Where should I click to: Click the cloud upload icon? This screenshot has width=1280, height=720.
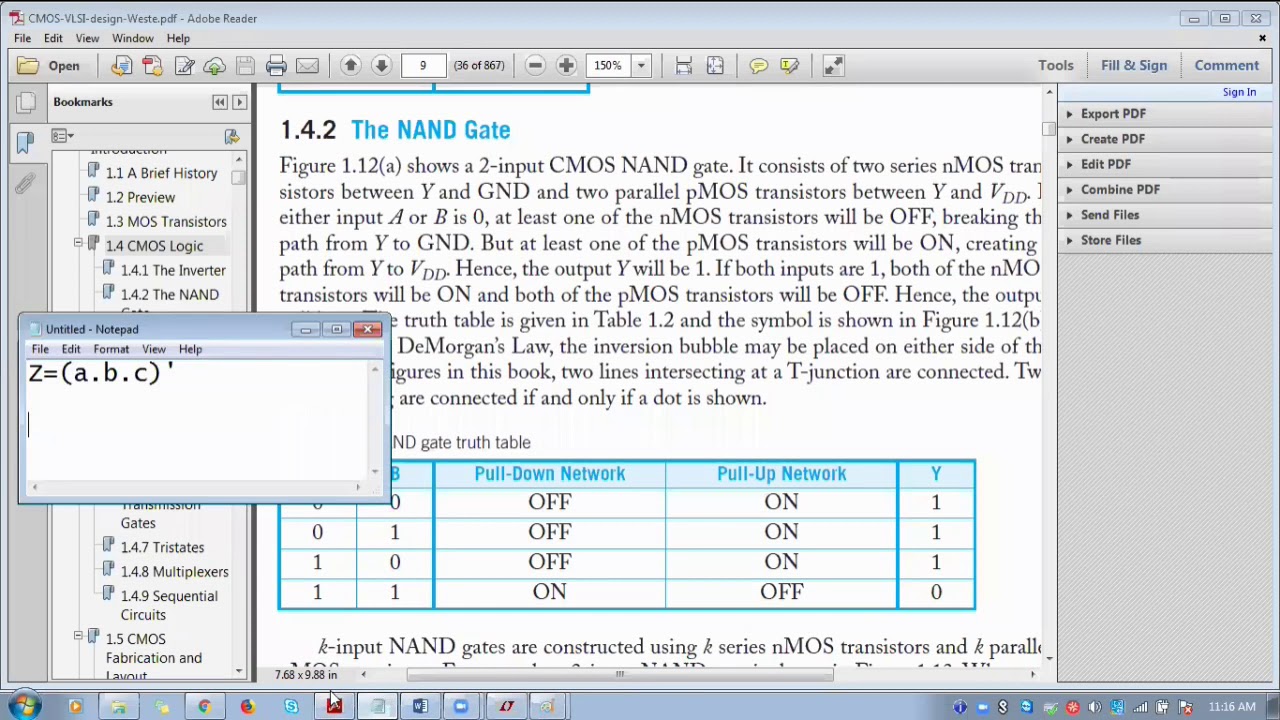[x=214, y=66]
